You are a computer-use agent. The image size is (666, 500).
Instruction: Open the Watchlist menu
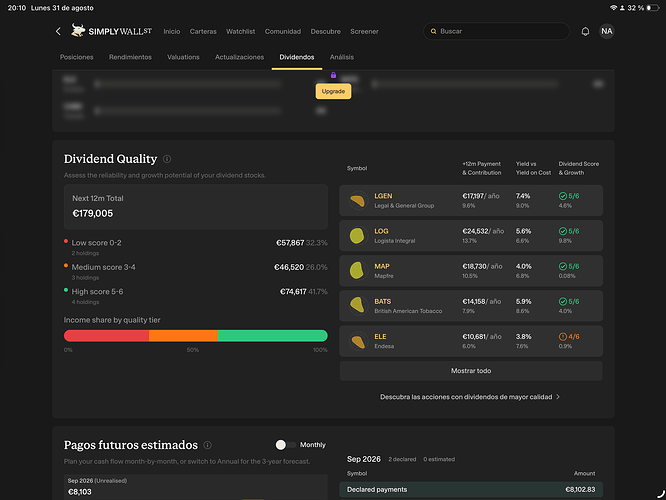(240, 31)
